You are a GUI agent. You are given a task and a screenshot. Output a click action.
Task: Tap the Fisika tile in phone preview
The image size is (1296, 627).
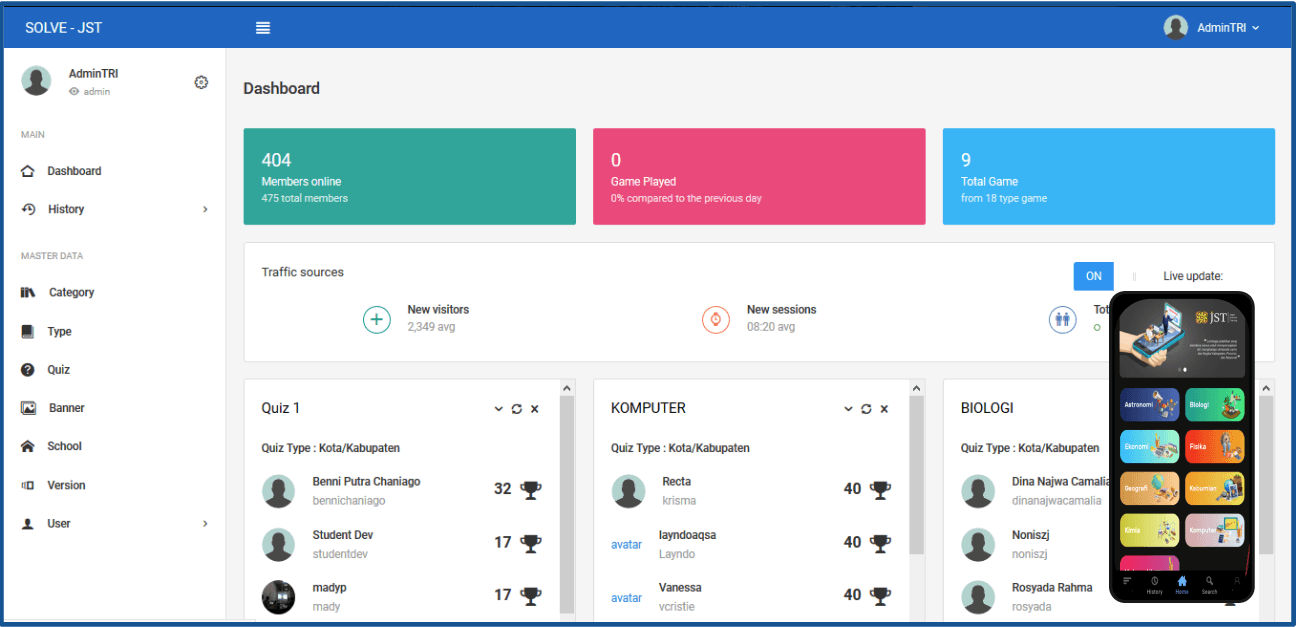click(x=1215, y=446)
